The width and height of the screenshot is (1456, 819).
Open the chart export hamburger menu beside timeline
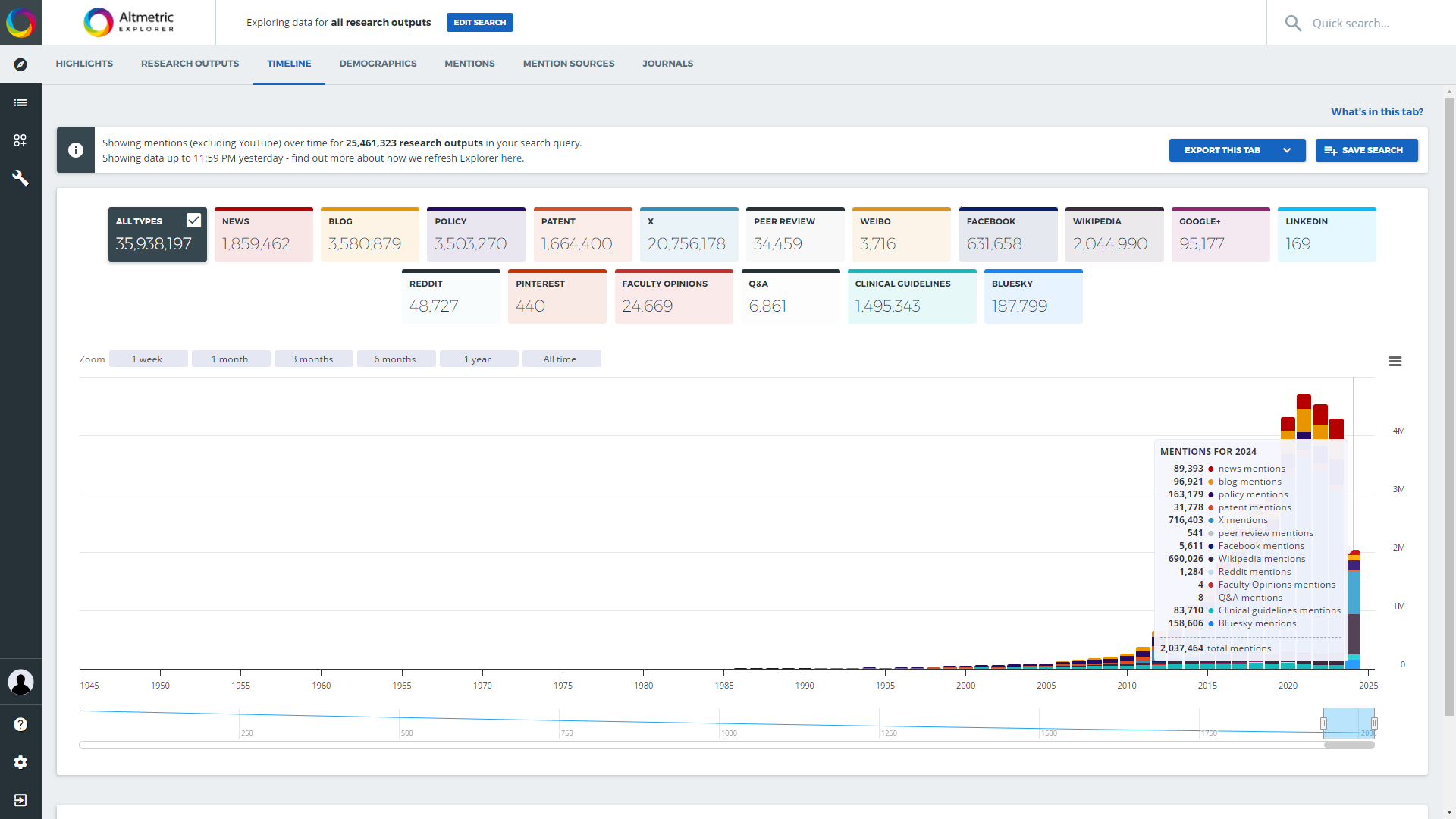pos(1396,362)
